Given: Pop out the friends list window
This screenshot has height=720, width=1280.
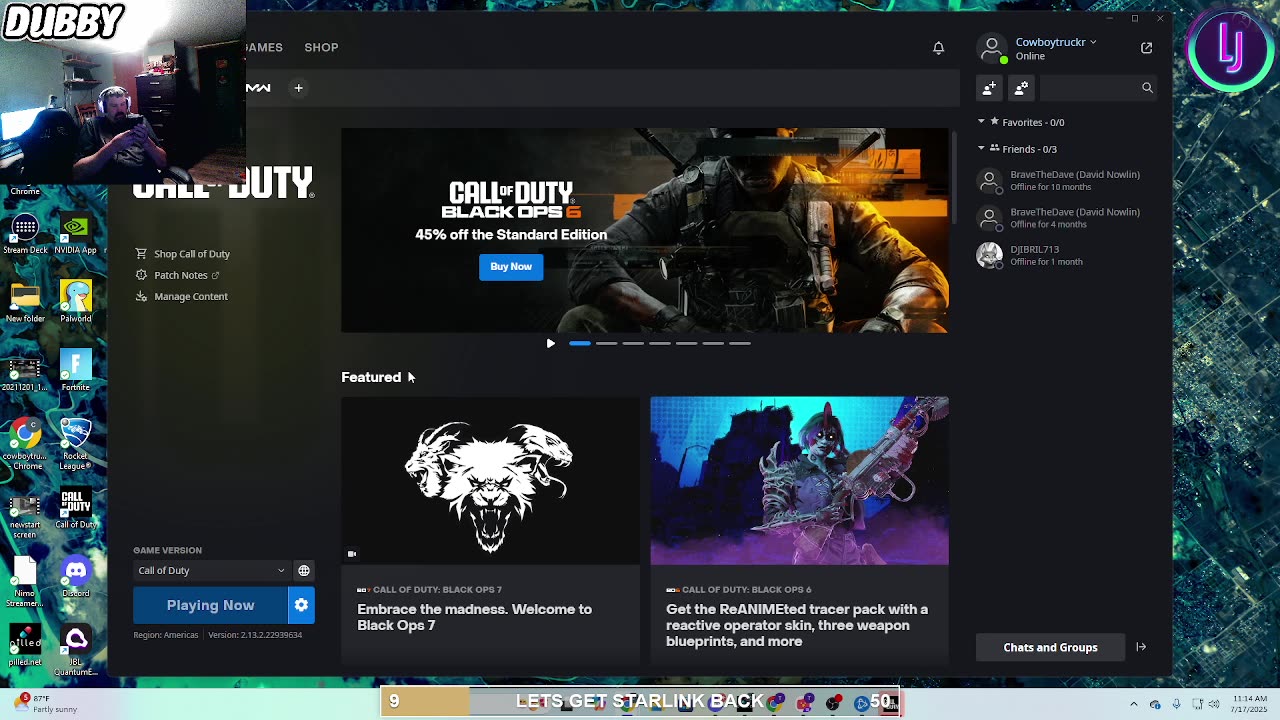Looking at the screenshot, I should pyautogui.click(x=1146, y=48).
